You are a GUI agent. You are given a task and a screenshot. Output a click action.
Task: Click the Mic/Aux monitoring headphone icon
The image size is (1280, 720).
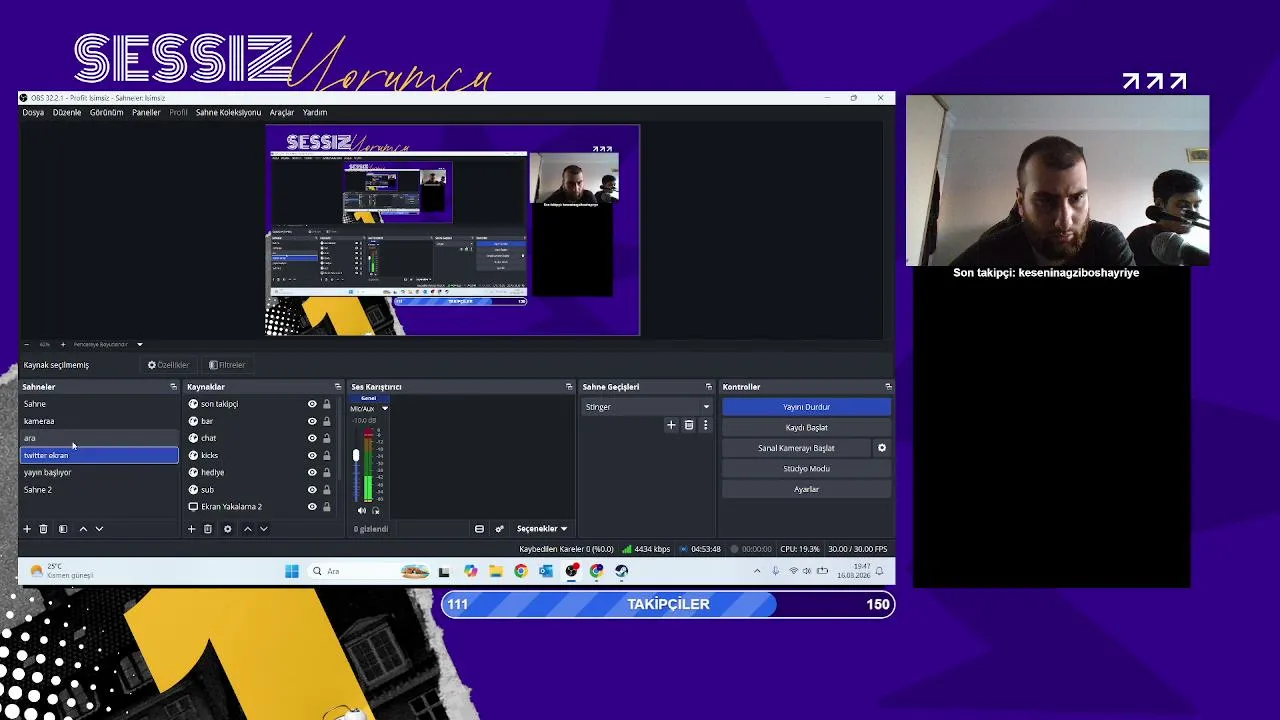pyautogui.click(x=376, y=511)
